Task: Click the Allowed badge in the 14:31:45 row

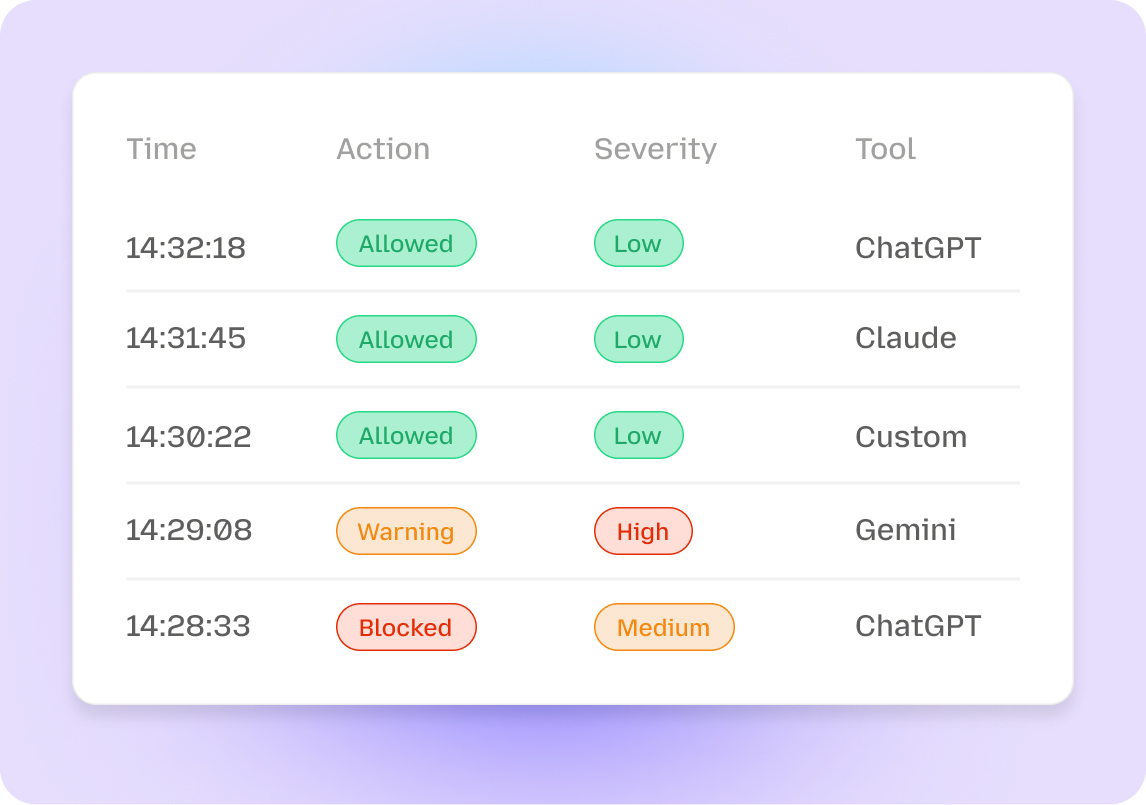Action: coord(406,340)
